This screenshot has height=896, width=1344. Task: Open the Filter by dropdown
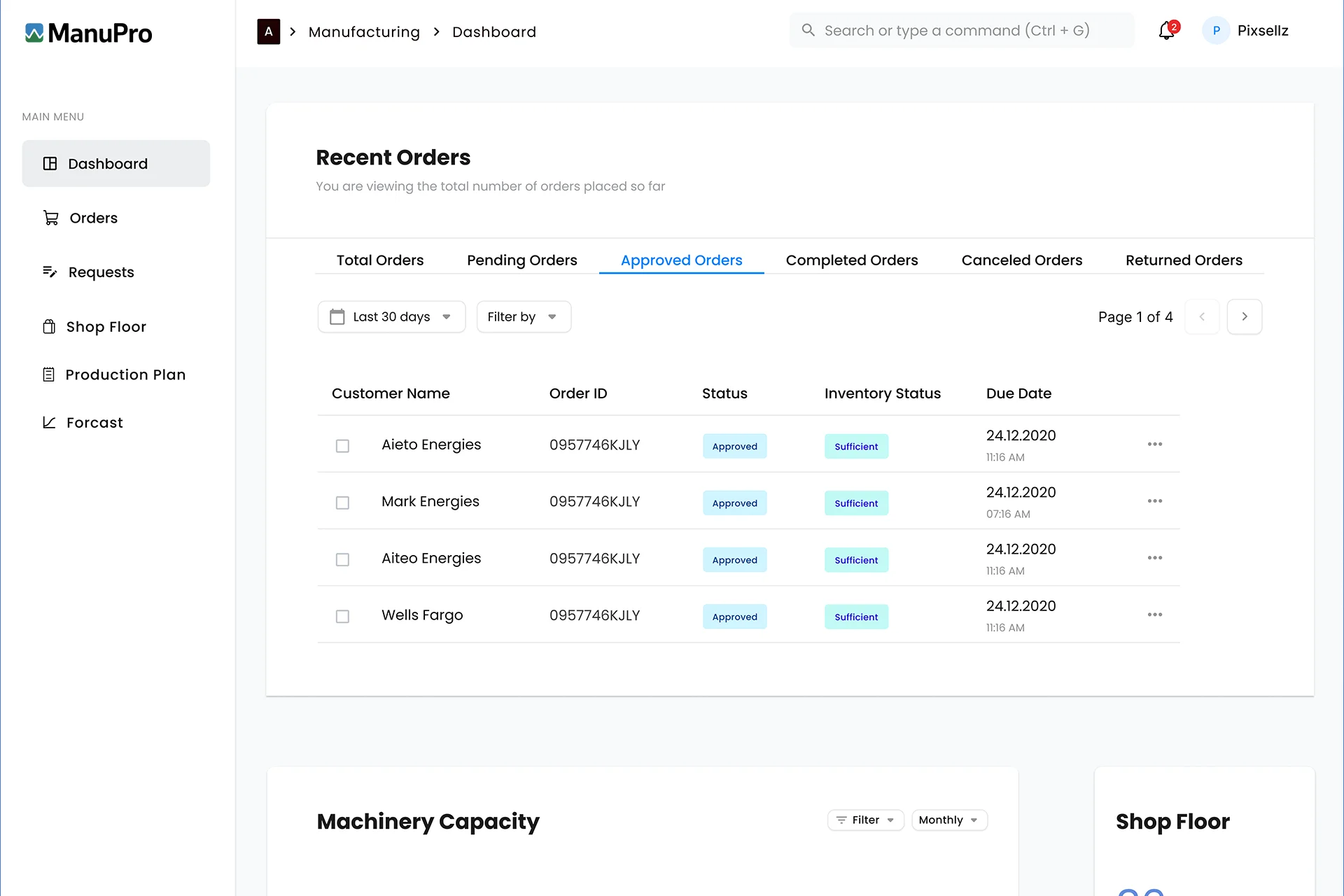coord(523,317)
